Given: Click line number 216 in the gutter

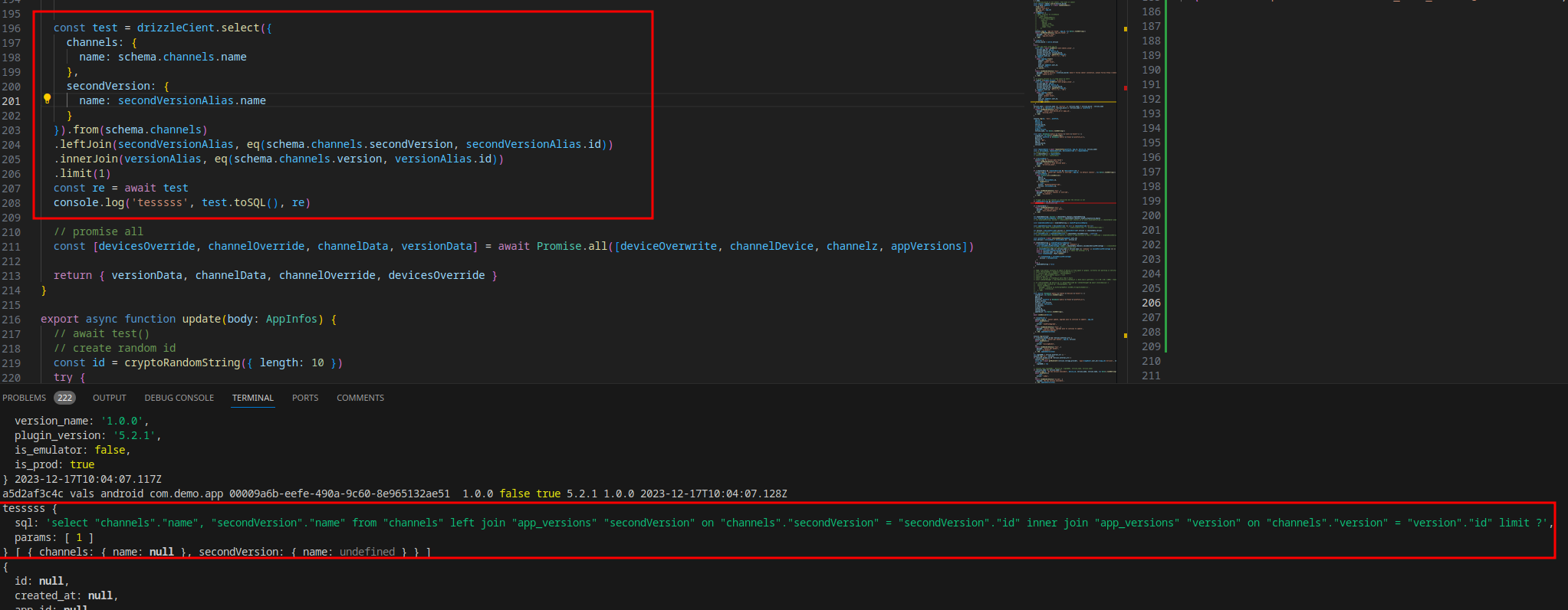Looking at the screenshot, I should point(12,320).
